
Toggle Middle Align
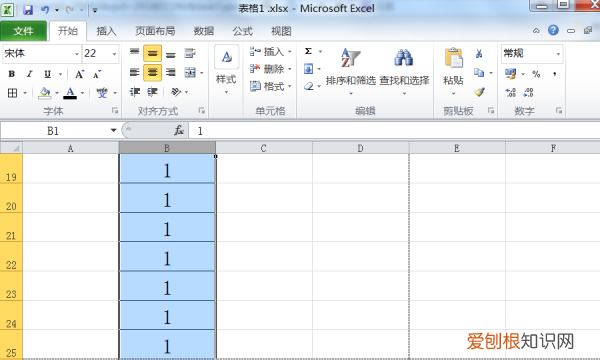click(152, 53)
